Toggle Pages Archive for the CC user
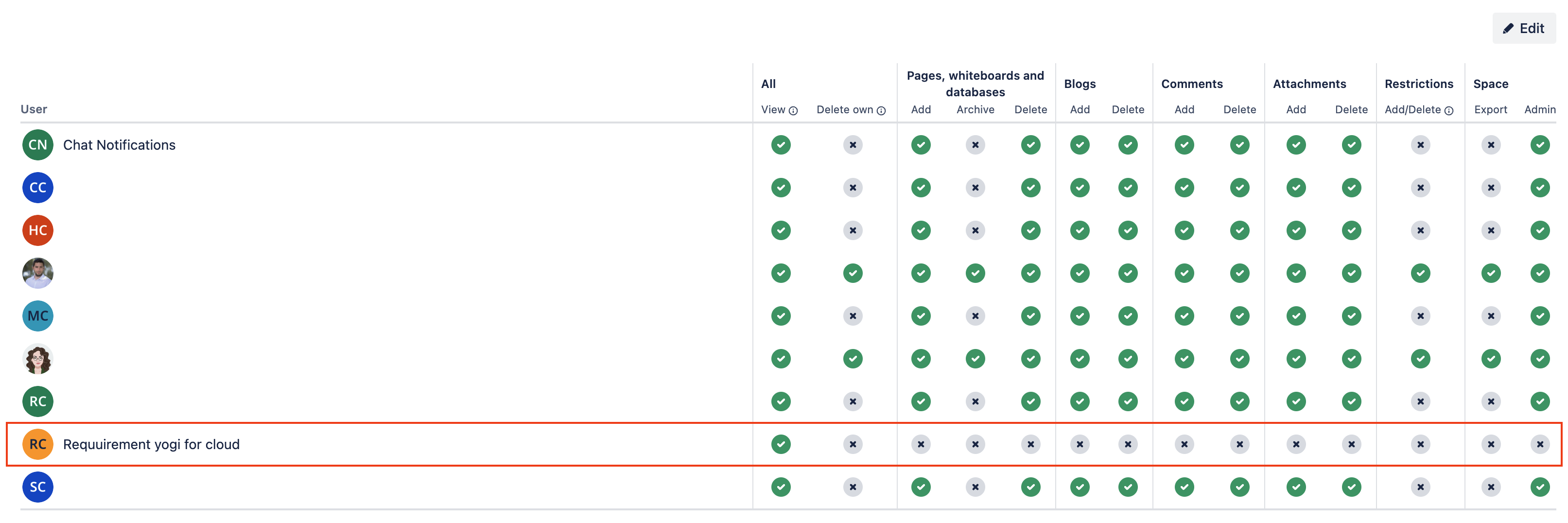The image size is (1568, 523). point(975,188)
